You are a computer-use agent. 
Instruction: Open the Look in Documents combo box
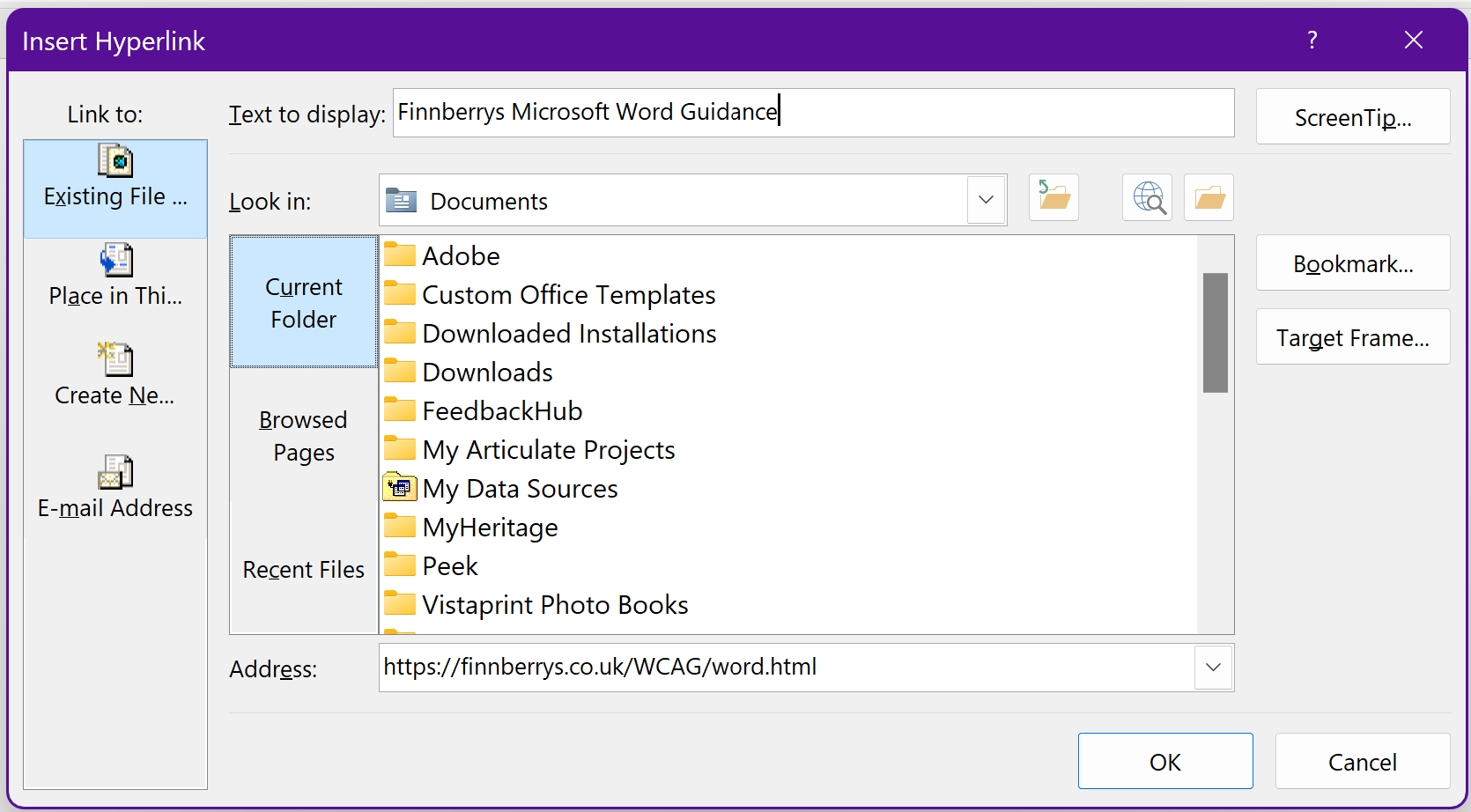click(693, 200)
